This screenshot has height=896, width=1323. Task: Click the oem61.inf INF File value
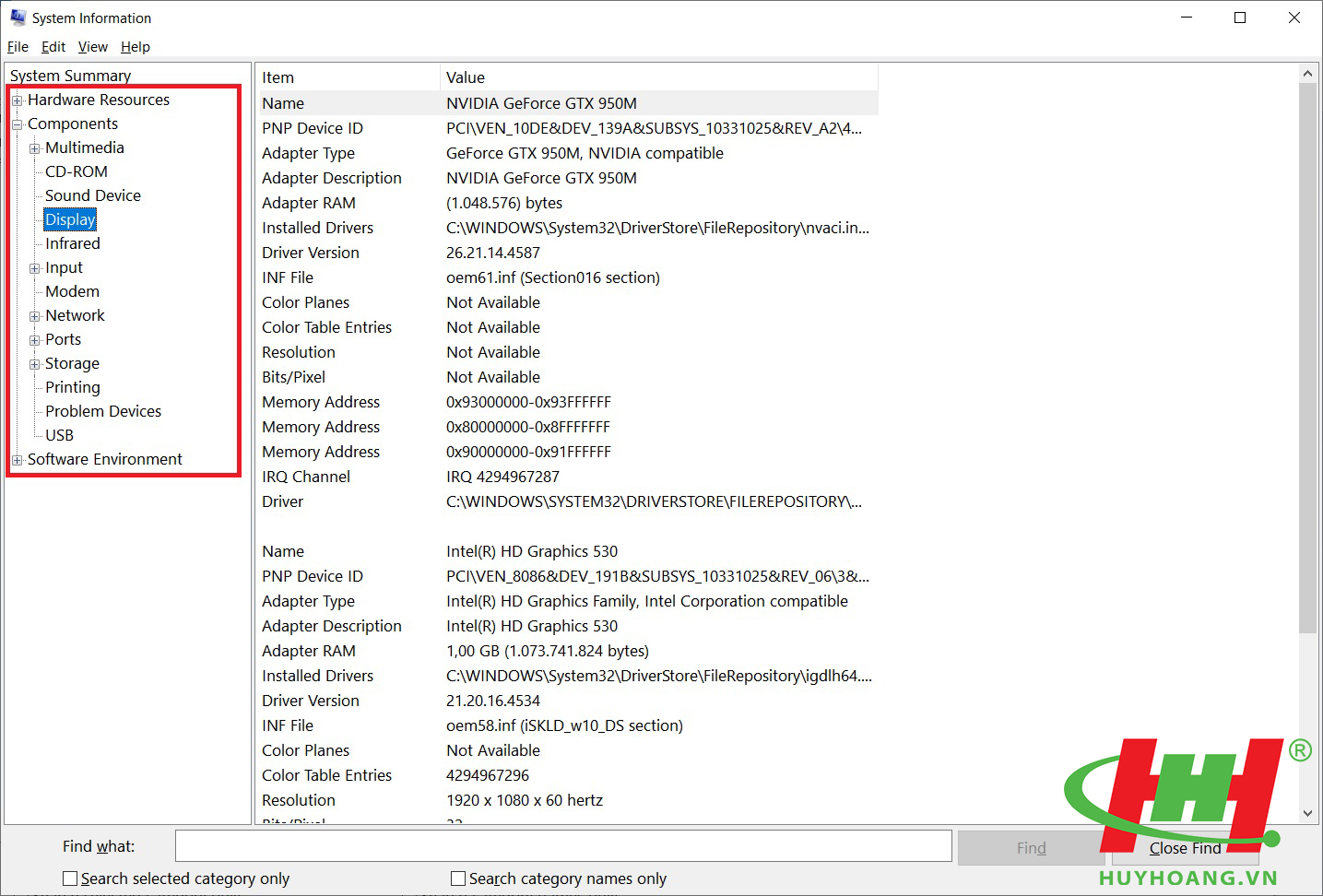point(553,277)
